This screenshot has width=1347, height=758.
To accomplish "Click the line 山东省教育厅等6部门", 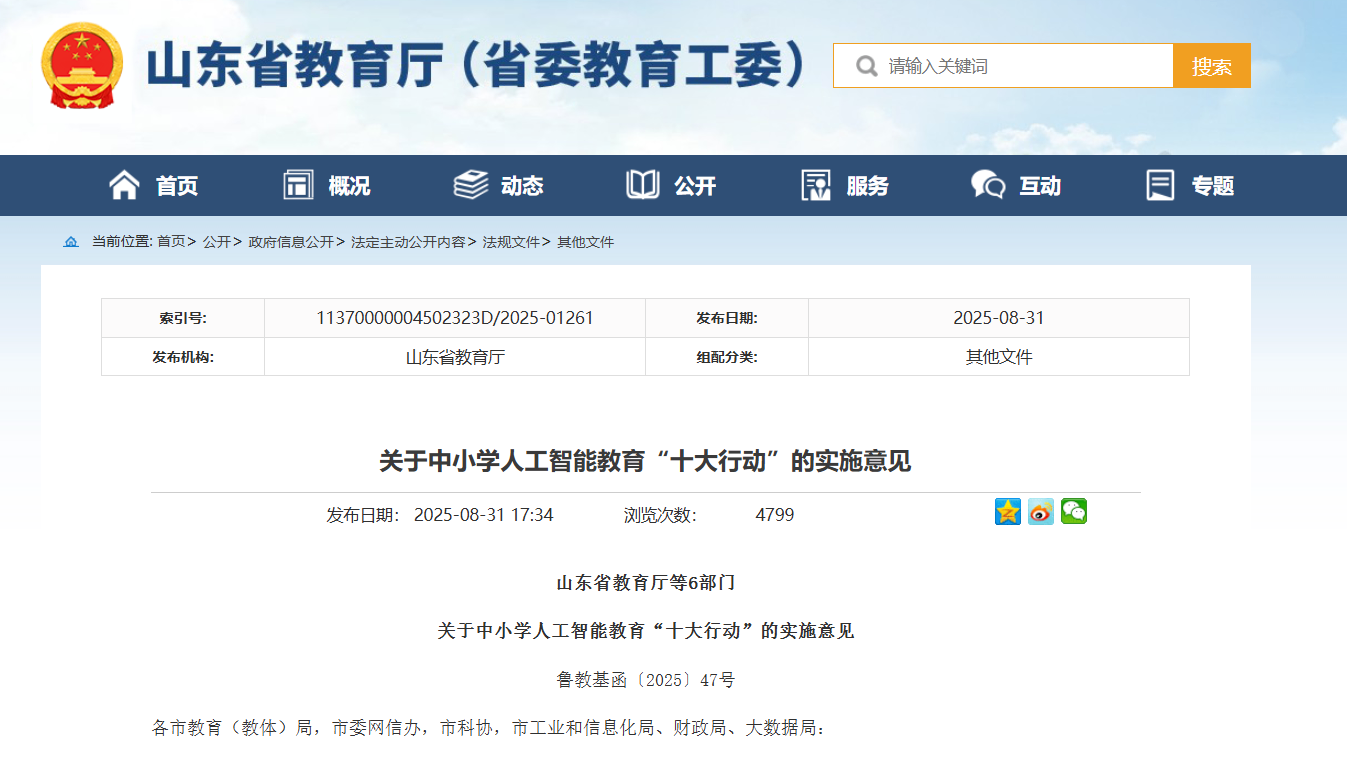I will (646, 582).
